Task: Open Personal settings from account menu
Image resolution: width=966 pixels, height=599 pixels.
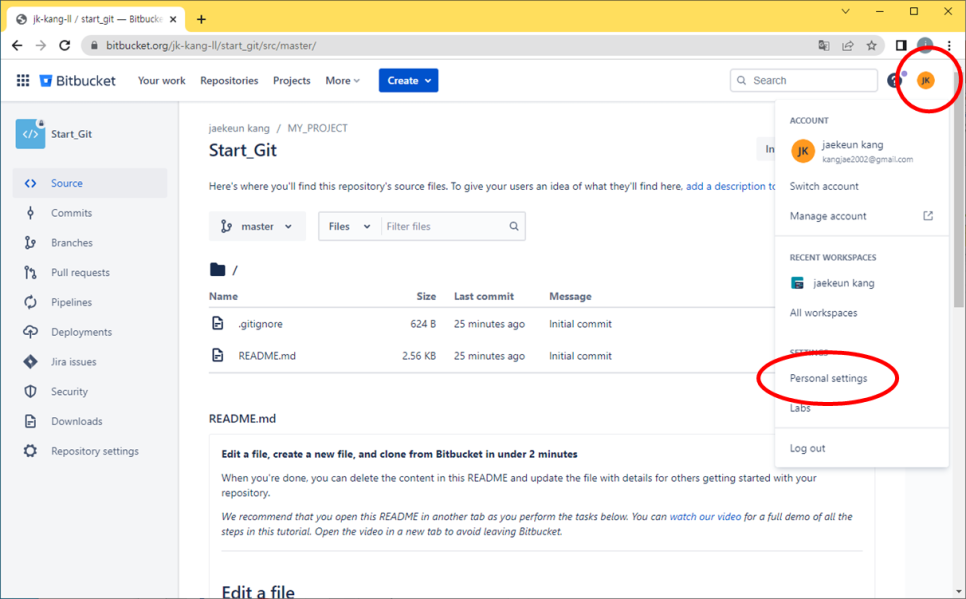Action: pyautogui.click(x=861, y=378)
